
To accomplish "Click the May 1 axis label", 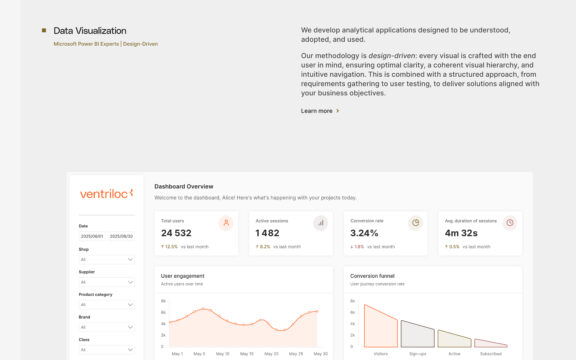I will click(177, 354).
